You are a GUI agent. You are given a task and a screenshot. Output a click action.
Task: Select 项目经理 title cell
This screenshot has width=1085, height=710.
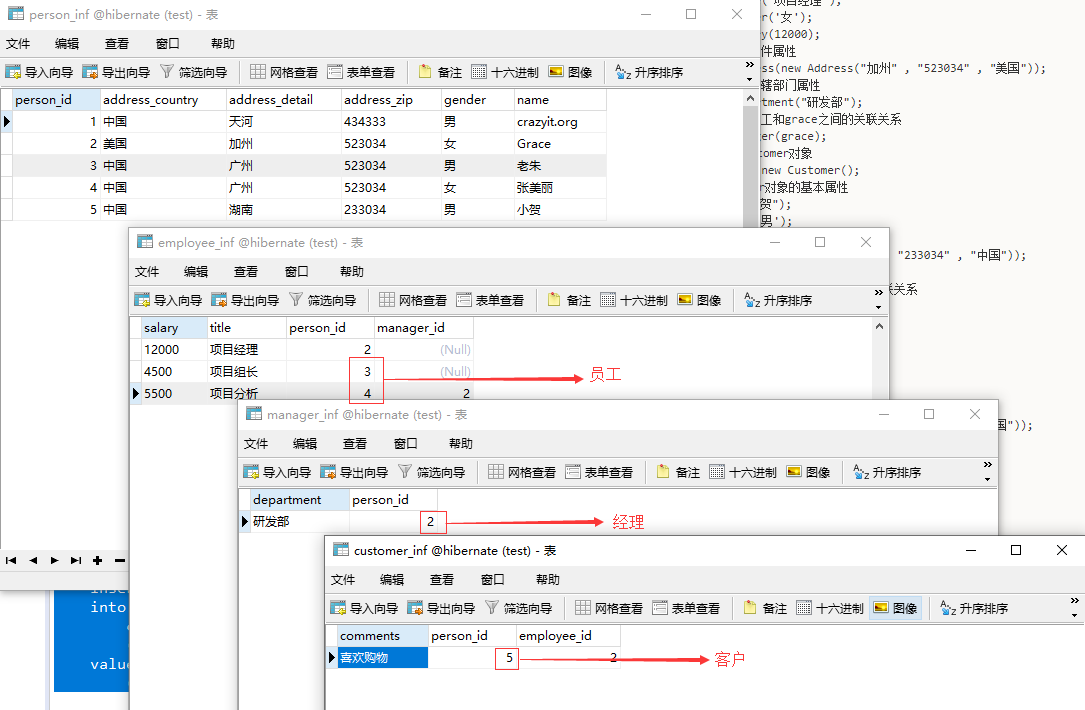(247, 349)
